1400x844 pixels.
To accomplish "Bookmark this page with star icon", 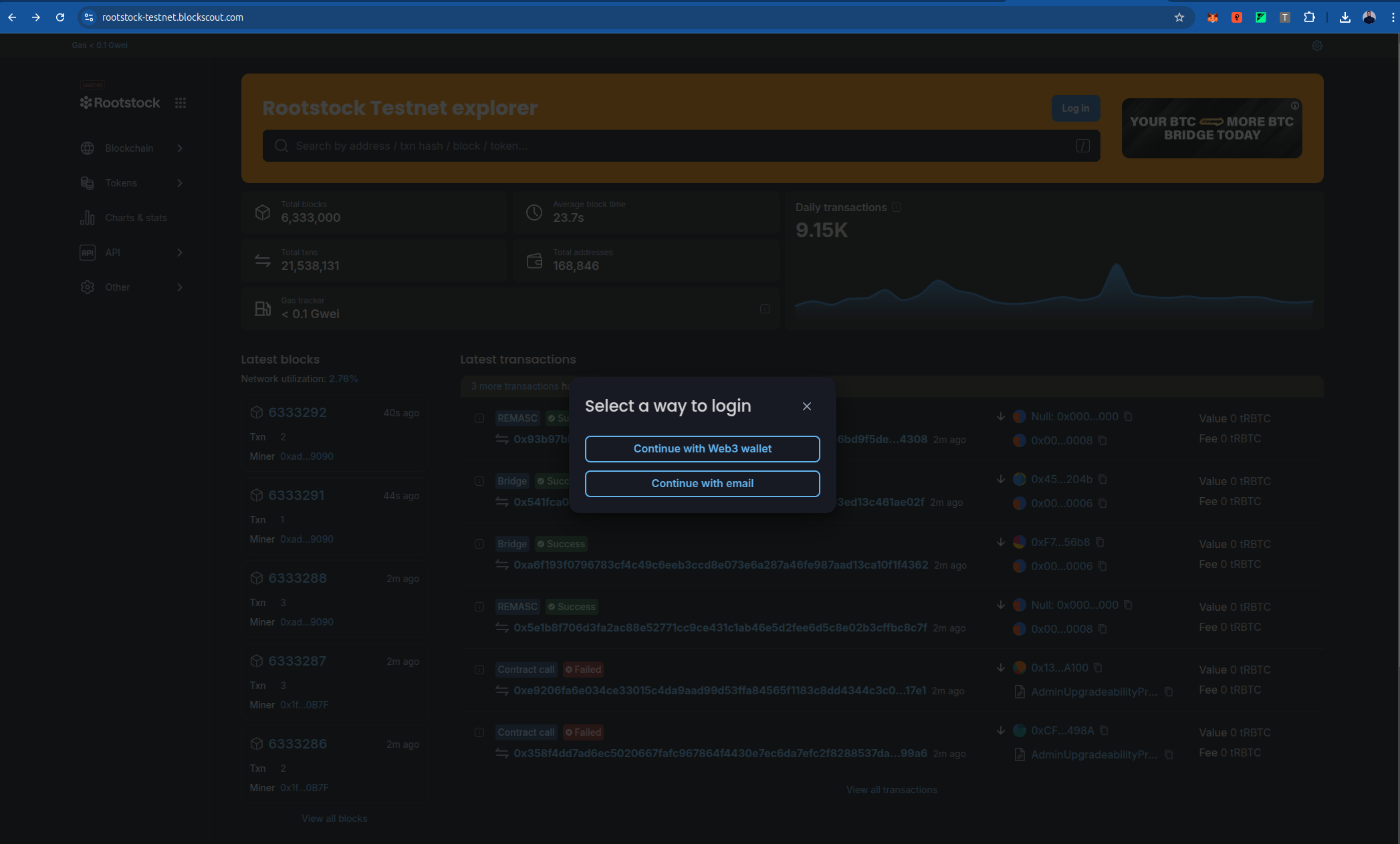I will click(1179, 17).
